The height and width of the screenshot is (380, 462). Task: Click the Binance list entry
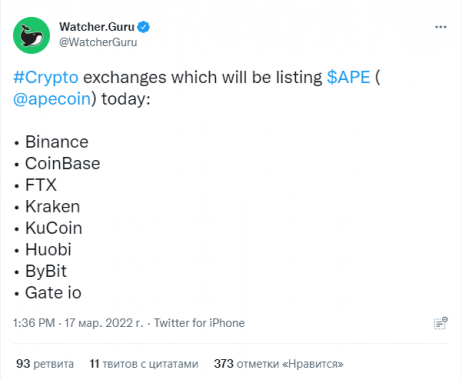click(x=57, y=142)
